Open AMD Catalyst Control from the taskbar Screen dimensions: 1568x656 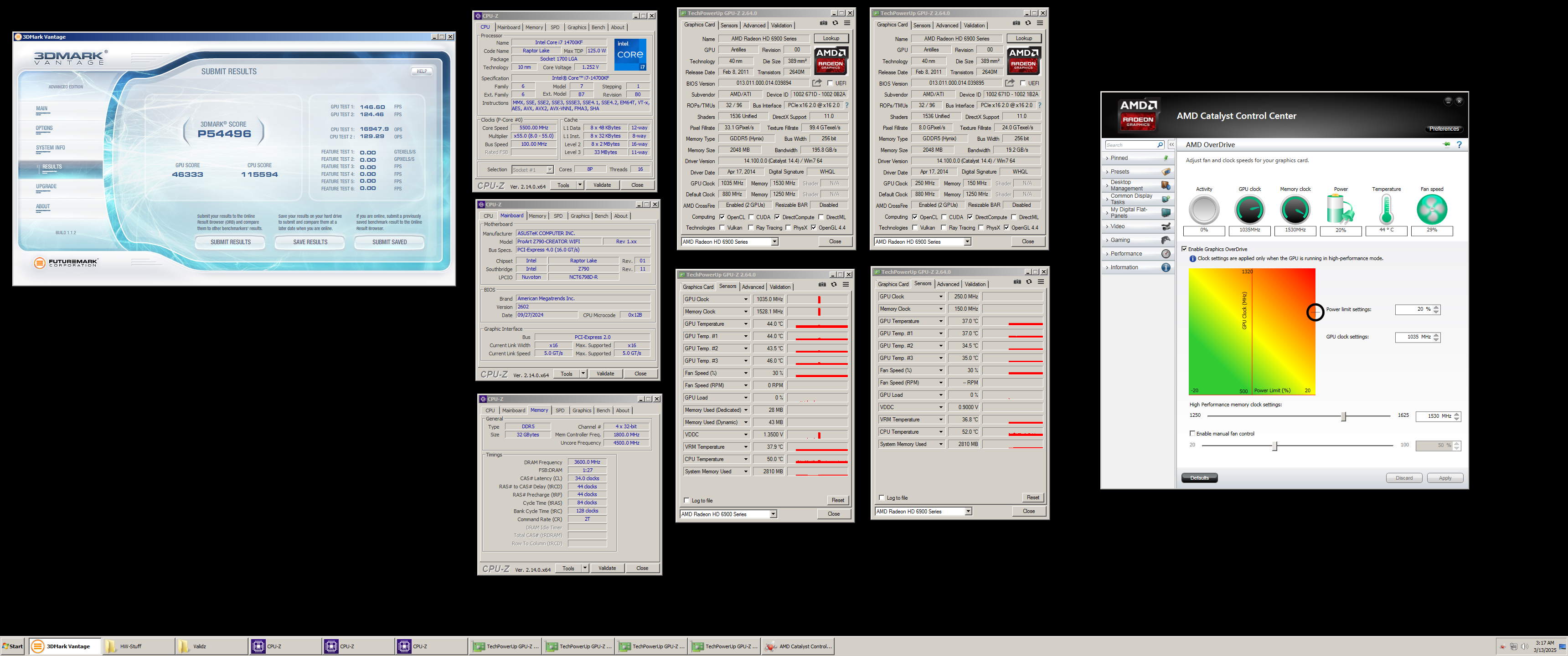pos(797,646)
